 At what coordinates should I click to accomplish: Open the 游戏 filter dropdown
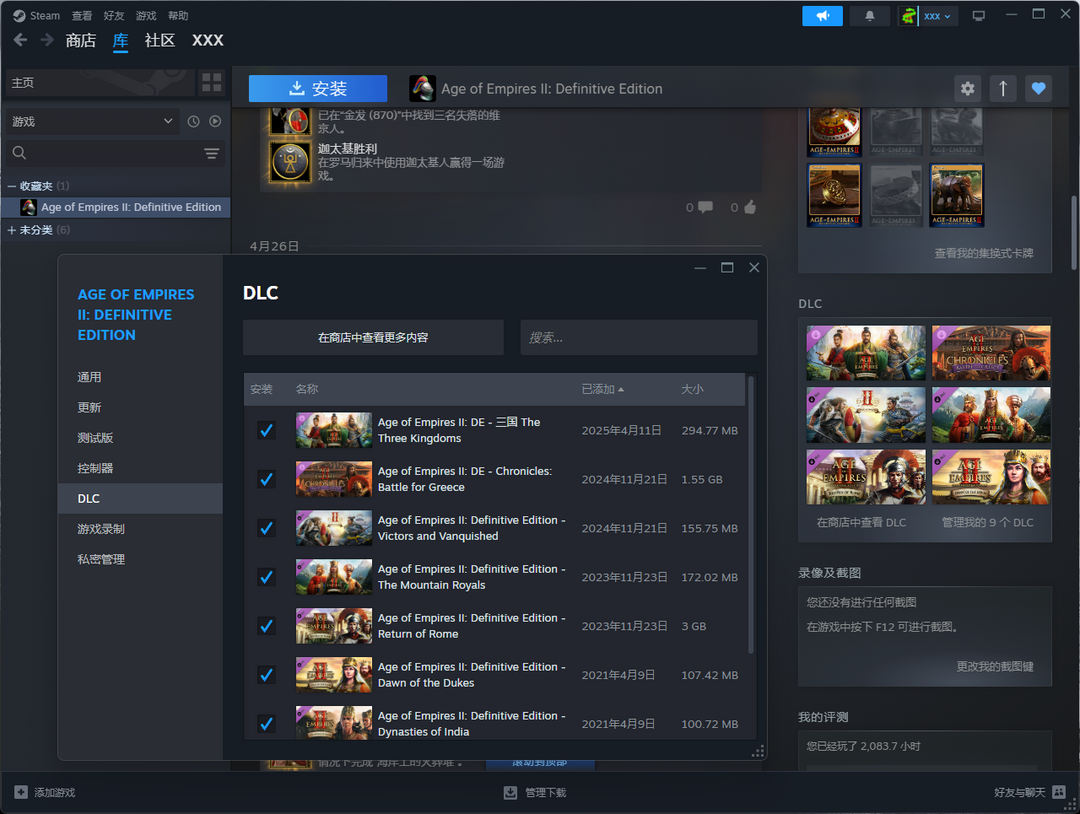point(91,121)
